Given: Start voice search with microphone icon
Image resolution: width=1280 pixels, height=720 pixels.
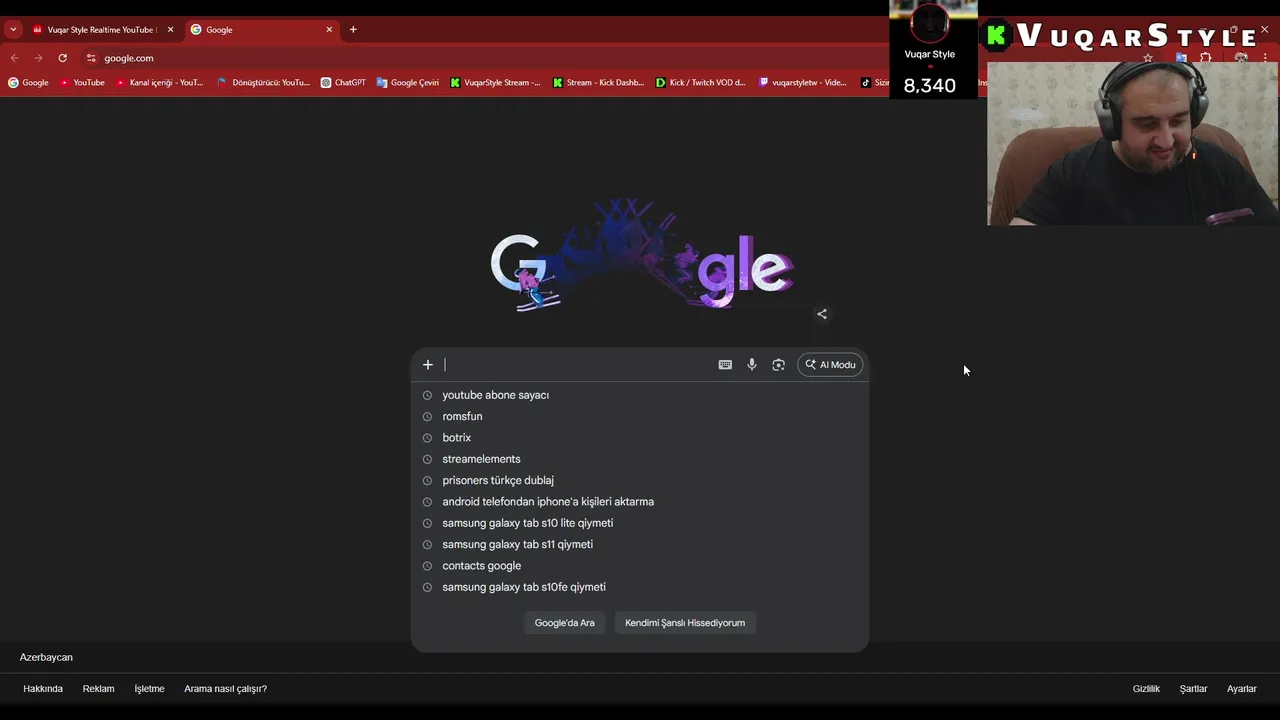Looking at the screenshot, I should [x=752, y=365].
